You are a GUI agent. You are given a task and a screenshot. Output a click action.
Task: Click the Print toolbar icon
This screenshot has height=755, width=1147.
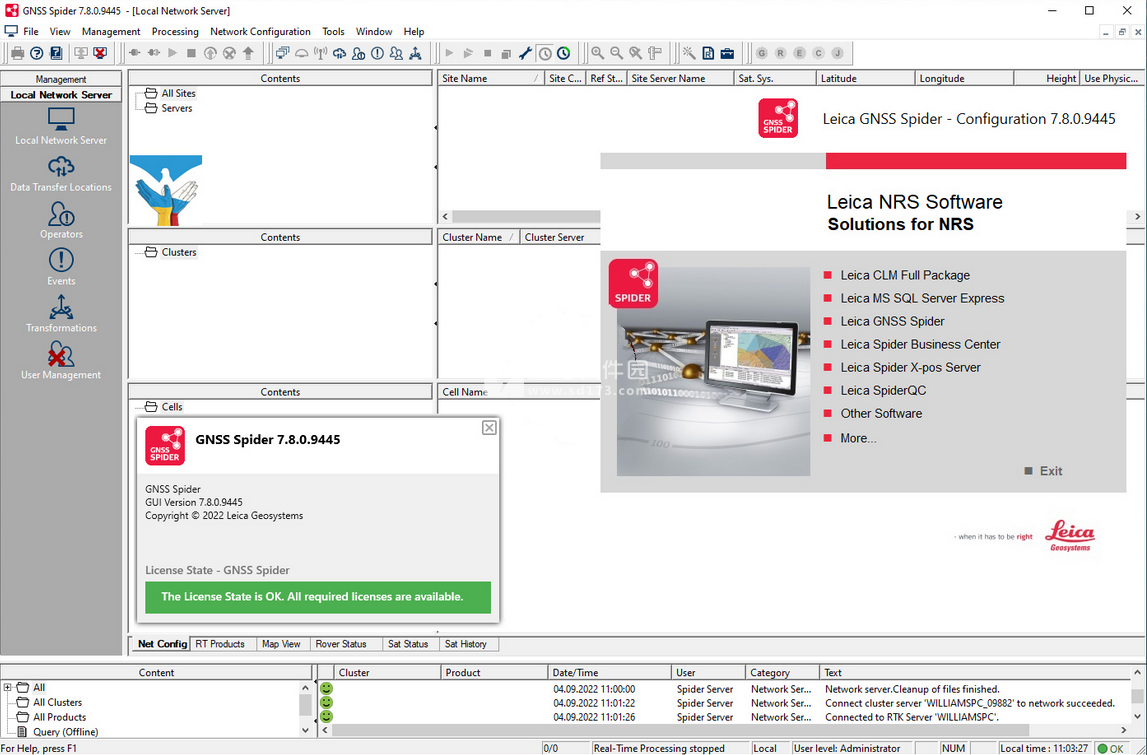click(18, 53)
